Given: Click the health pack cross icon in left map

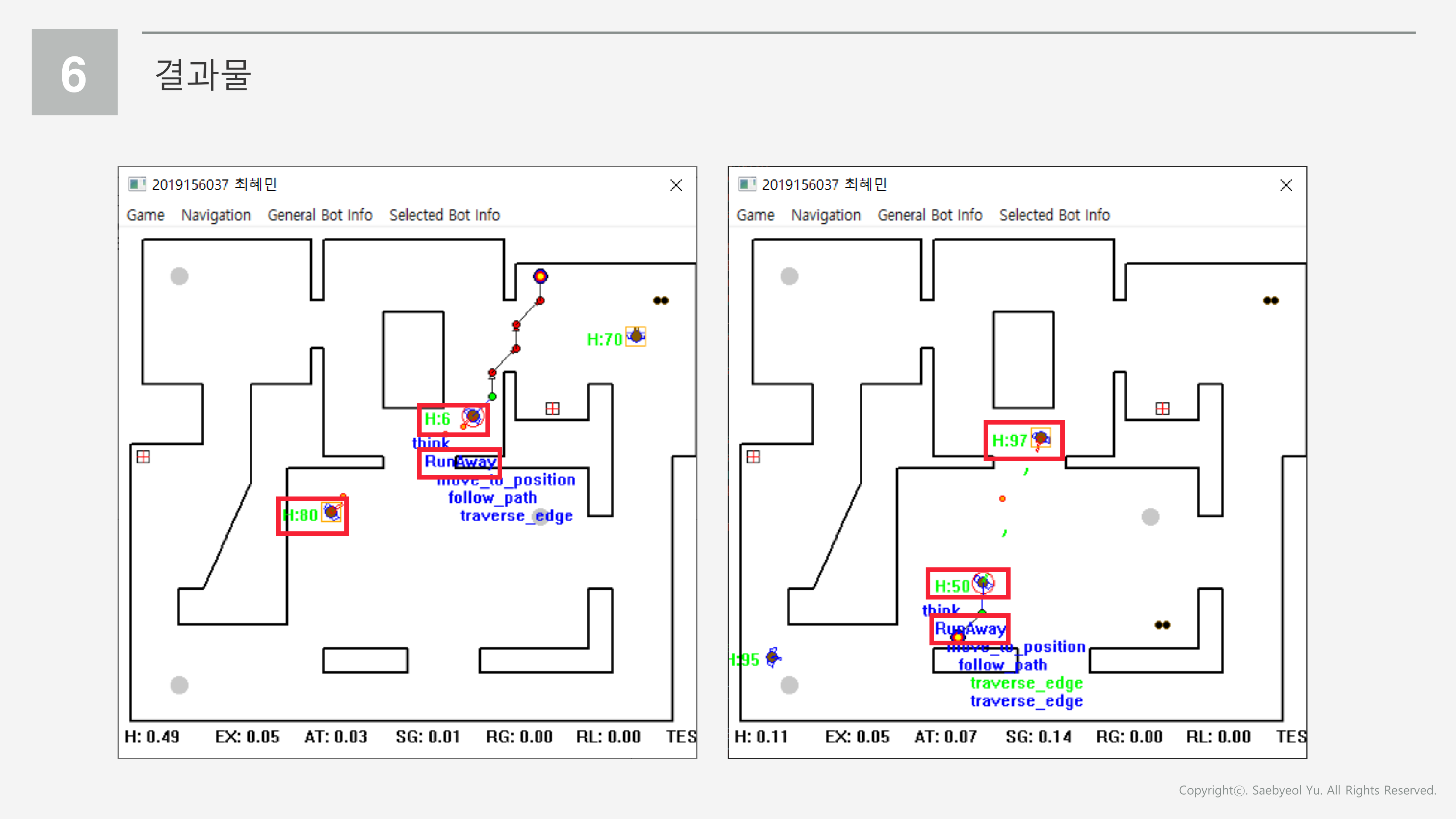Looking at the screenshot, I should (x=553, y=409).
